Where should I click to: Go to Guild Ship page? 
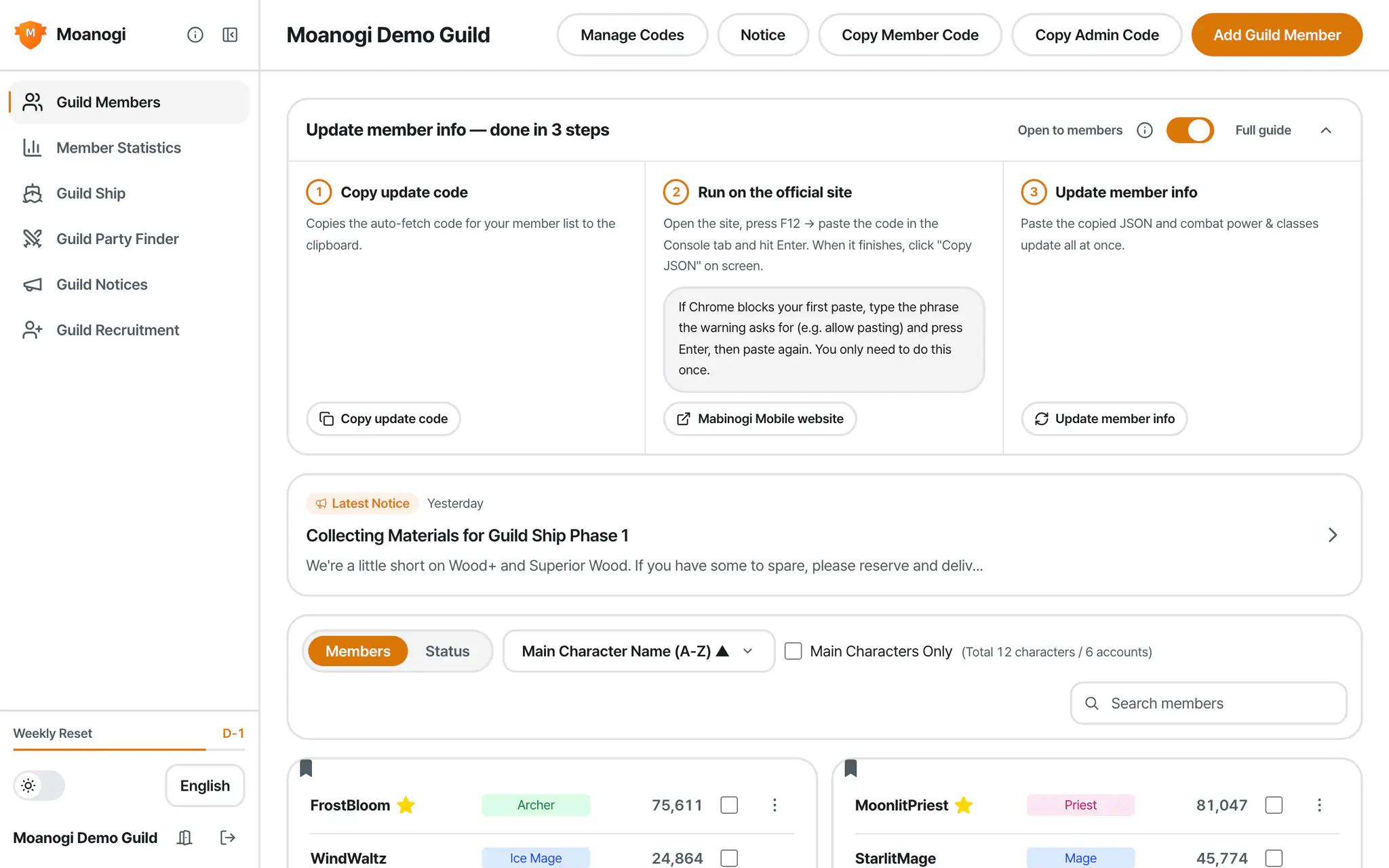pos(129,193)
